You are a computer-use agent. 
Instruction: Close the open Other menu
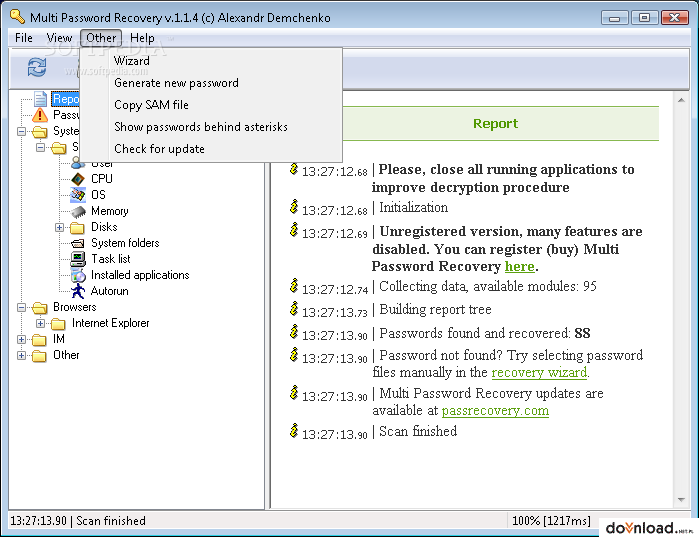point(101,38)
